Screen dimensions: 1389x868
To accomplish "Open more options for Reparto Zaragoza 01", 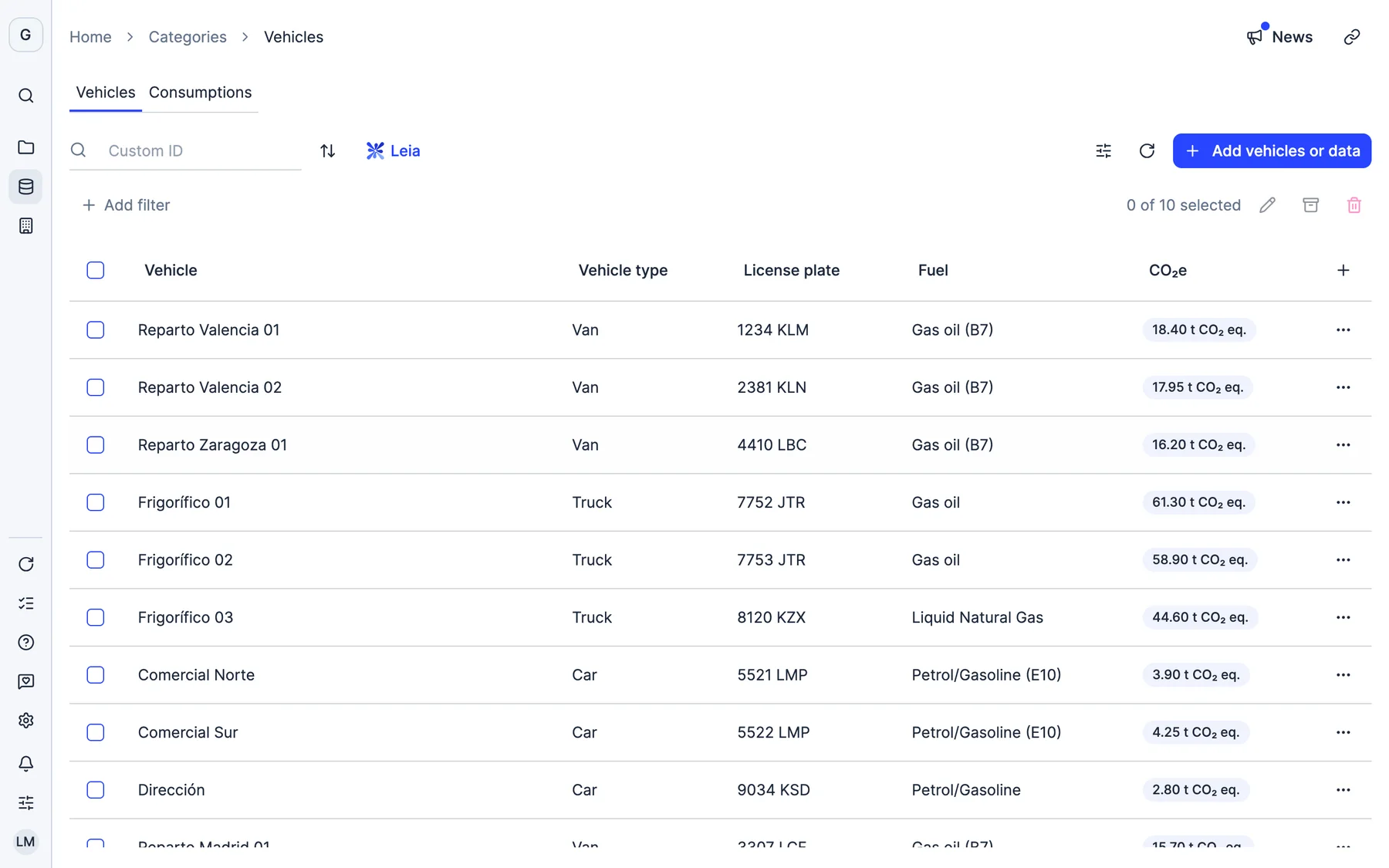I will click(x=1343, y=445).
